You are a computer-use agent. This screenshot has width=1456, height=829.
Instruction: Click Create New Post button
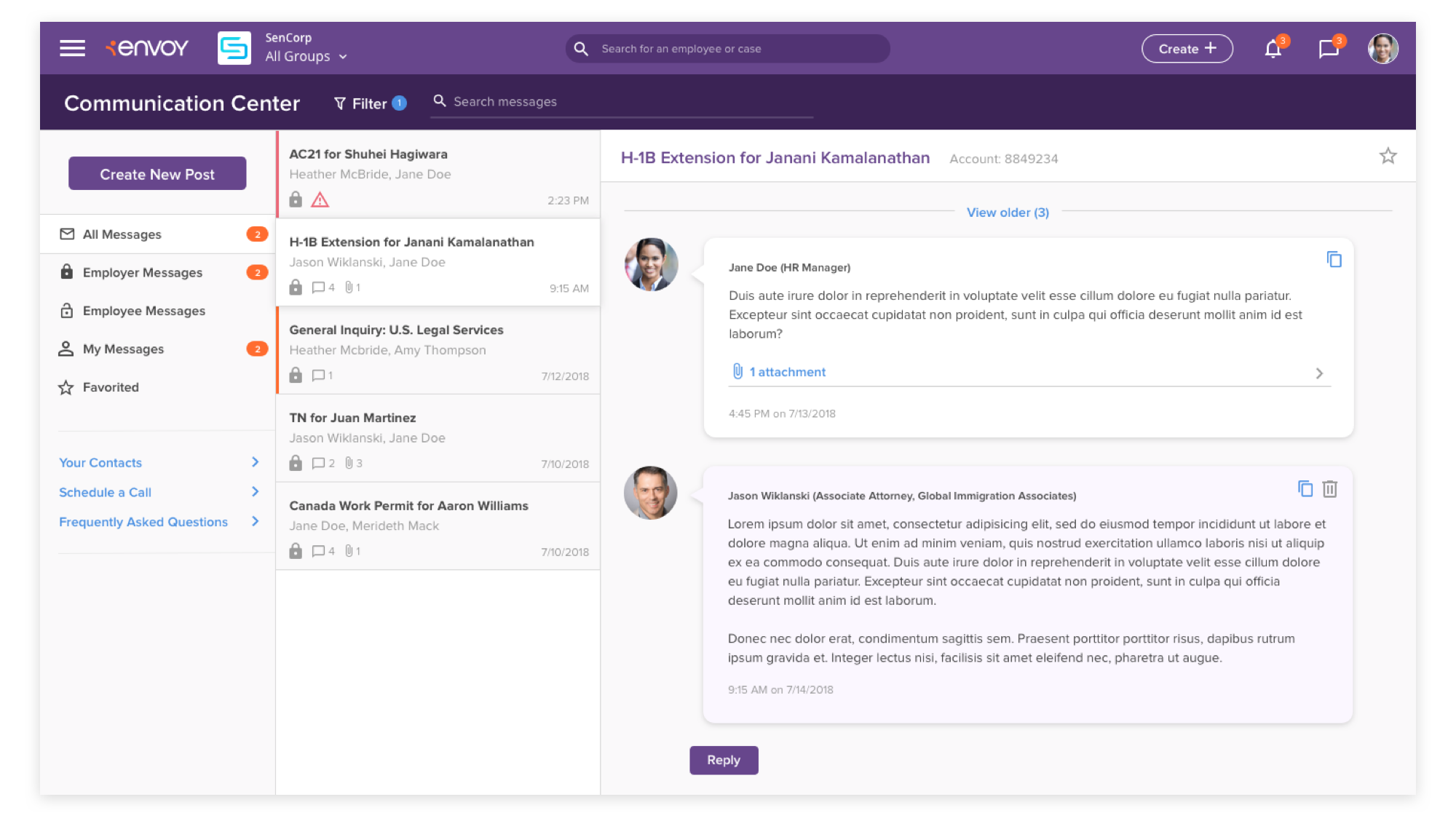click(157, 174)
